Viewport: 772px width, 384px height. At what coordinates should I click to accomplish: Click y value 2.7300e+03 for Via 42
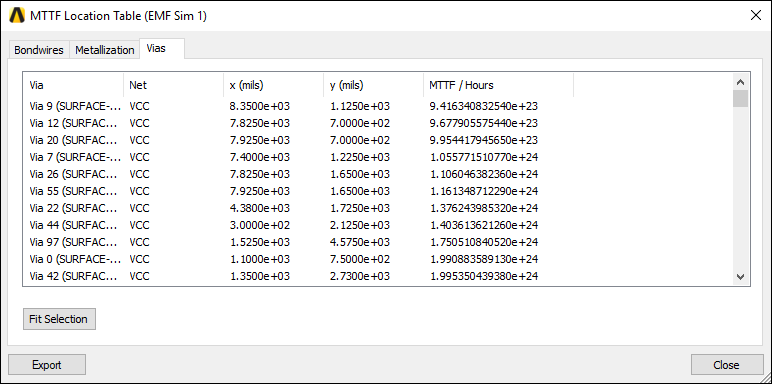point(360,276)
